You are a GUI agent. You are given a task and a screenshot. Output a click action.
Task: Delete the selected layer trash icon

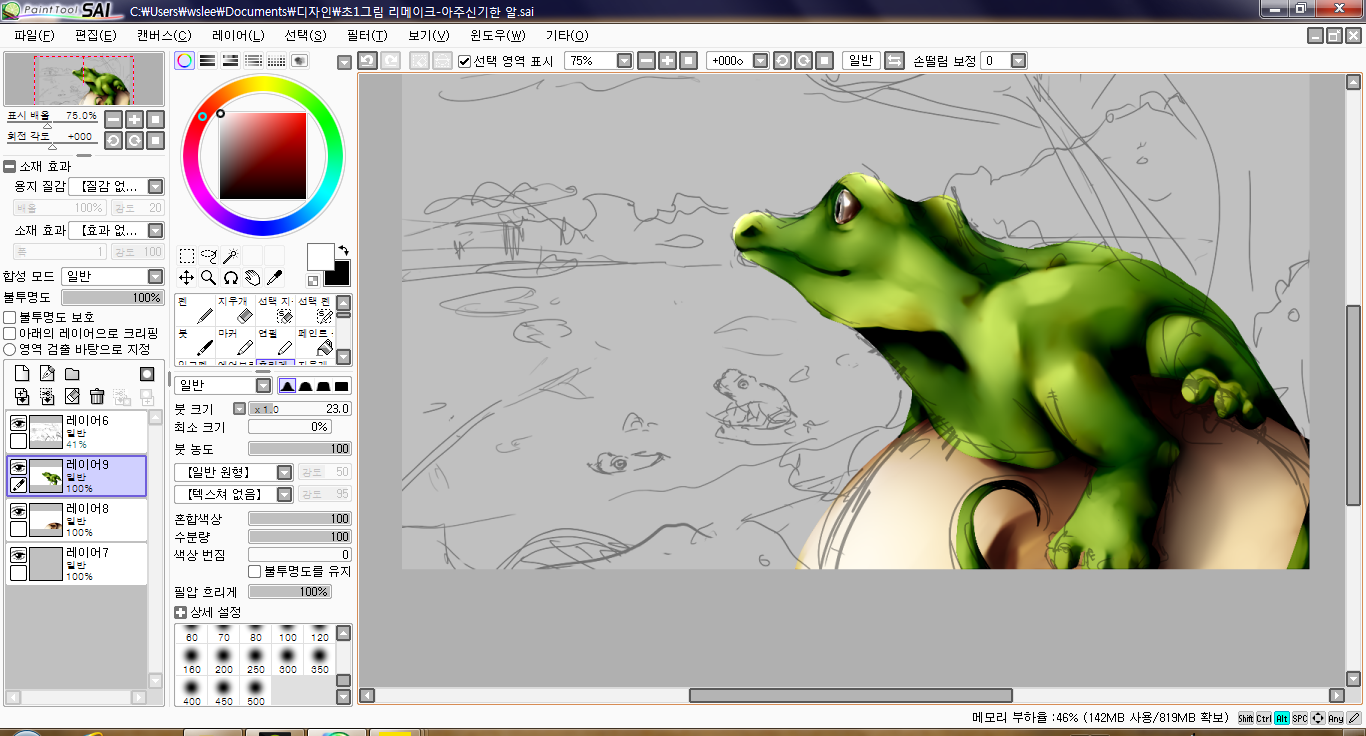tap(97, 397)
